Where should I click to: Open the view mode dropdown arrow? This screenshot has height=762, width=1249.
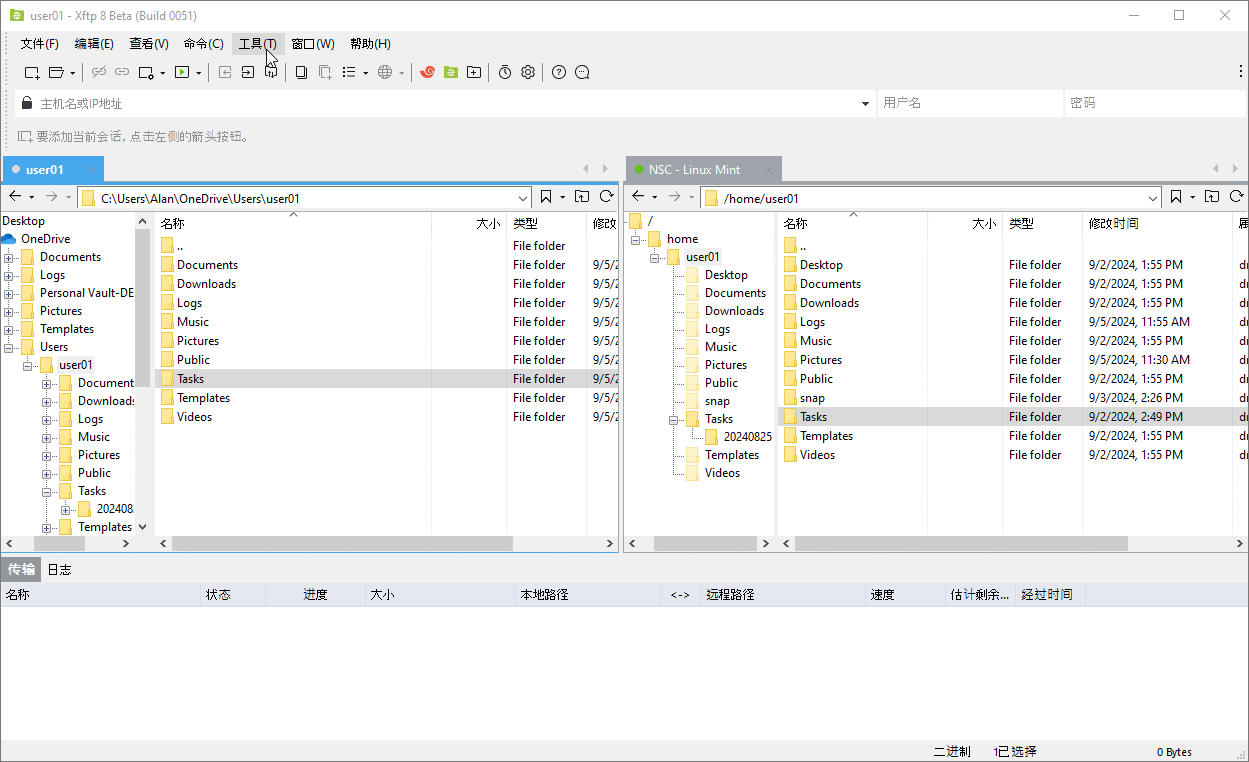click(365, 73)
